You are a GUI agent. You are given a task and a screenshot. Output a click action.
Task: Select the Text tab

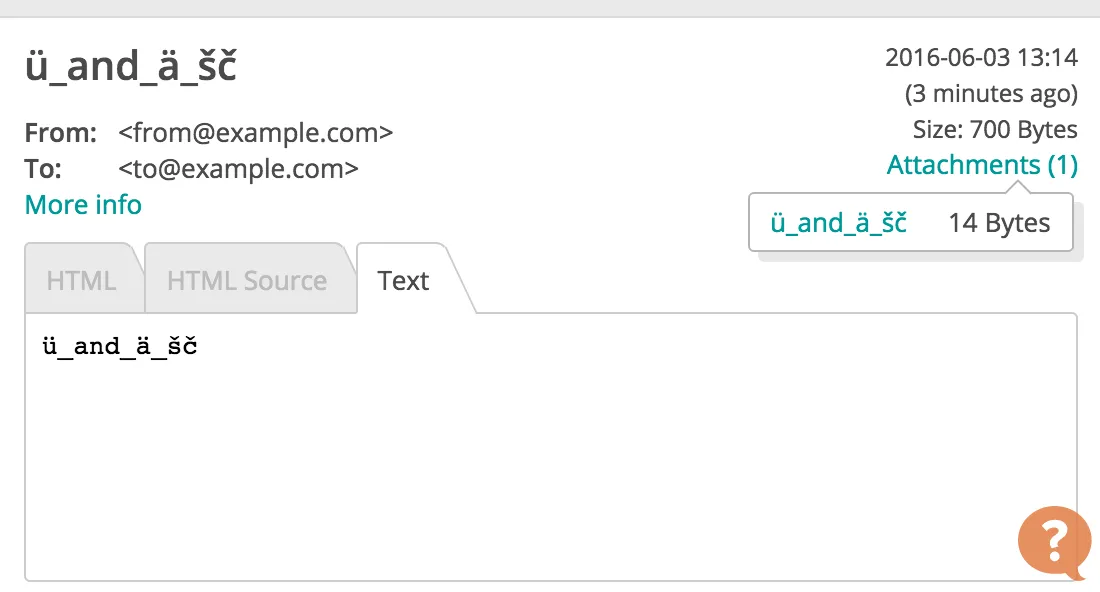pyautogui.click(x=403, y=281)
